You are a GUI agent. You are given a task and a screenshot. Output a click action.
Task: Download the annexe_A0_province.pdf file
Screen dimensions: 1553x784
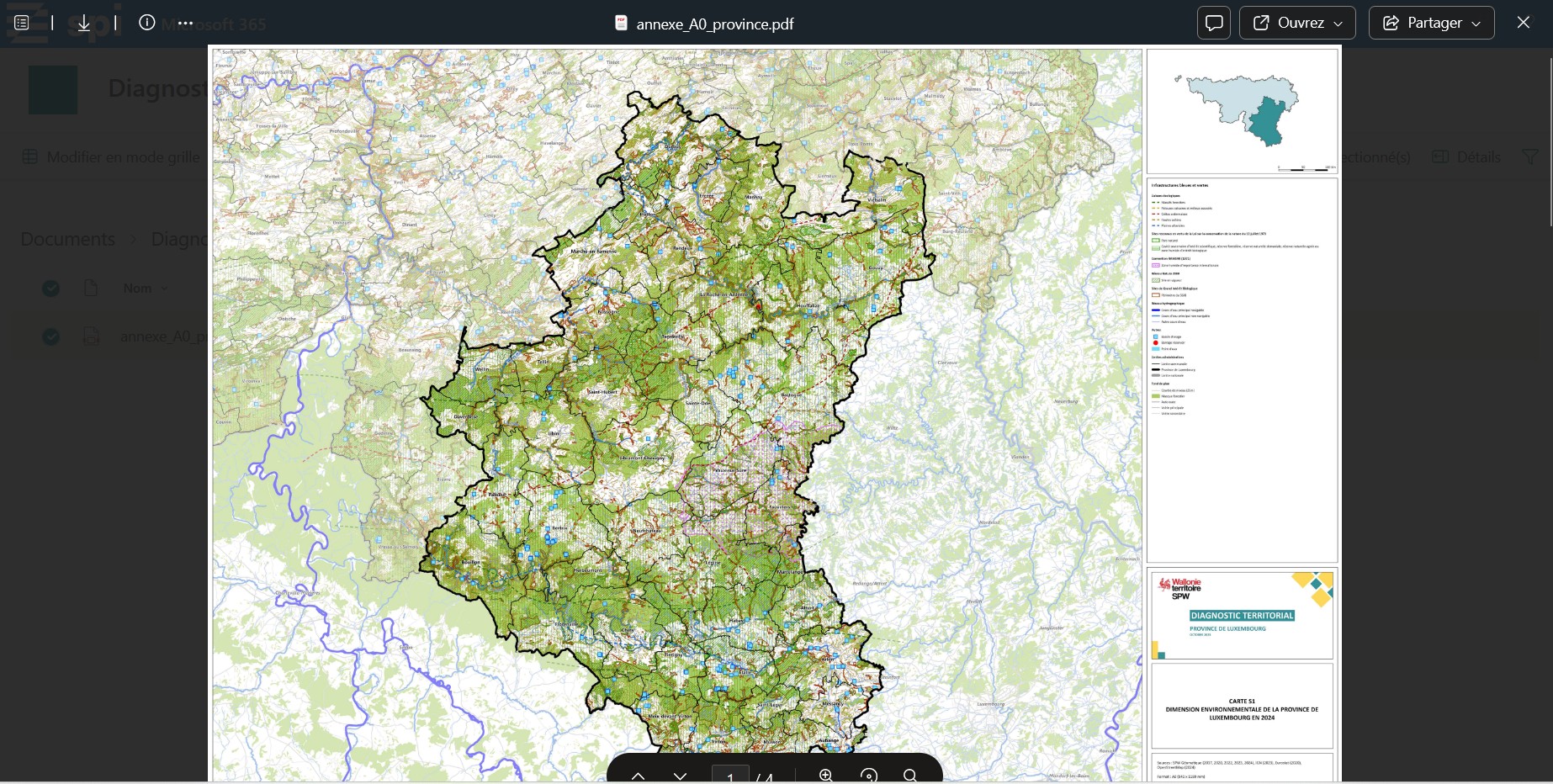[x=84, y=23]
